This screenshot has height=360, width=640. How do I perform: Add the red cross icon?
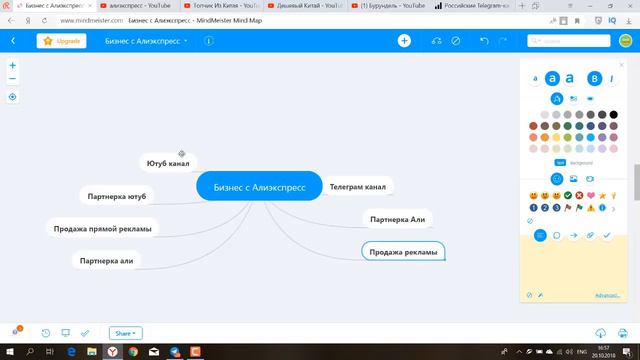[x=579, y=196]
